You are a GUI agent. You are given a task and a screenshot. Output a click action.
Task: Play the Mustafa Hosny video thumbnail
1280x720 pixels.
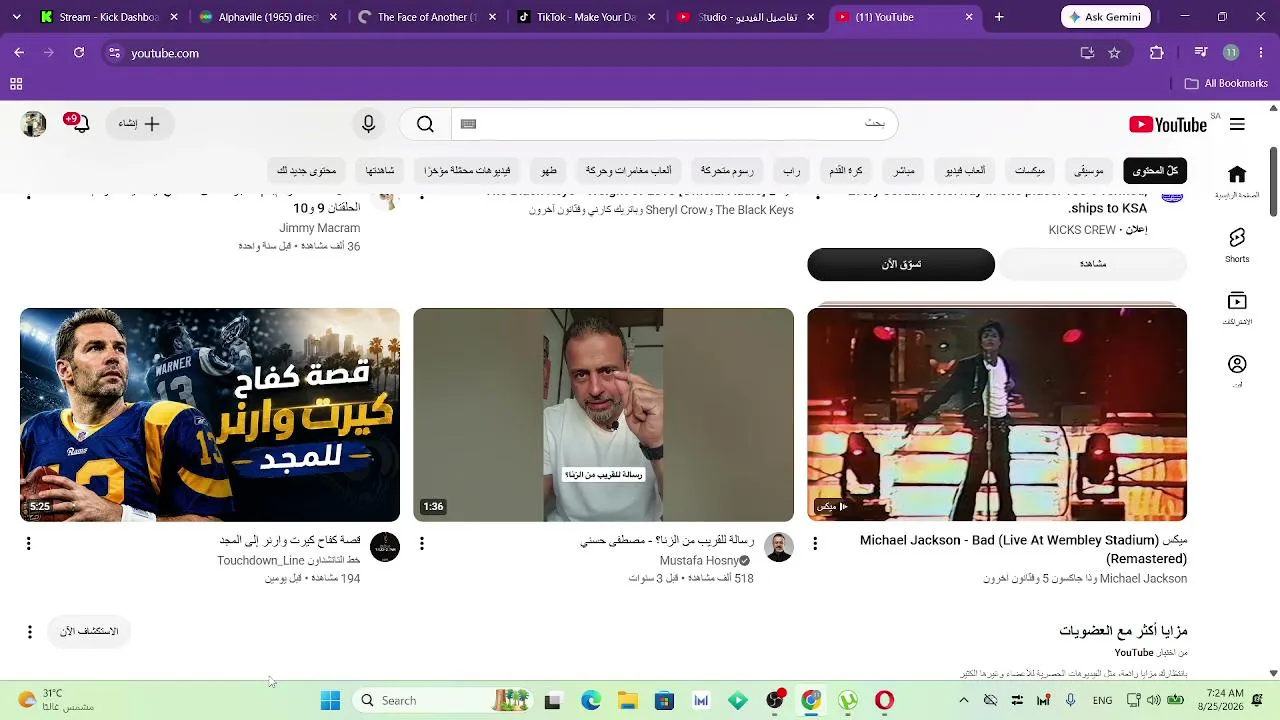[x=604, y=415]
